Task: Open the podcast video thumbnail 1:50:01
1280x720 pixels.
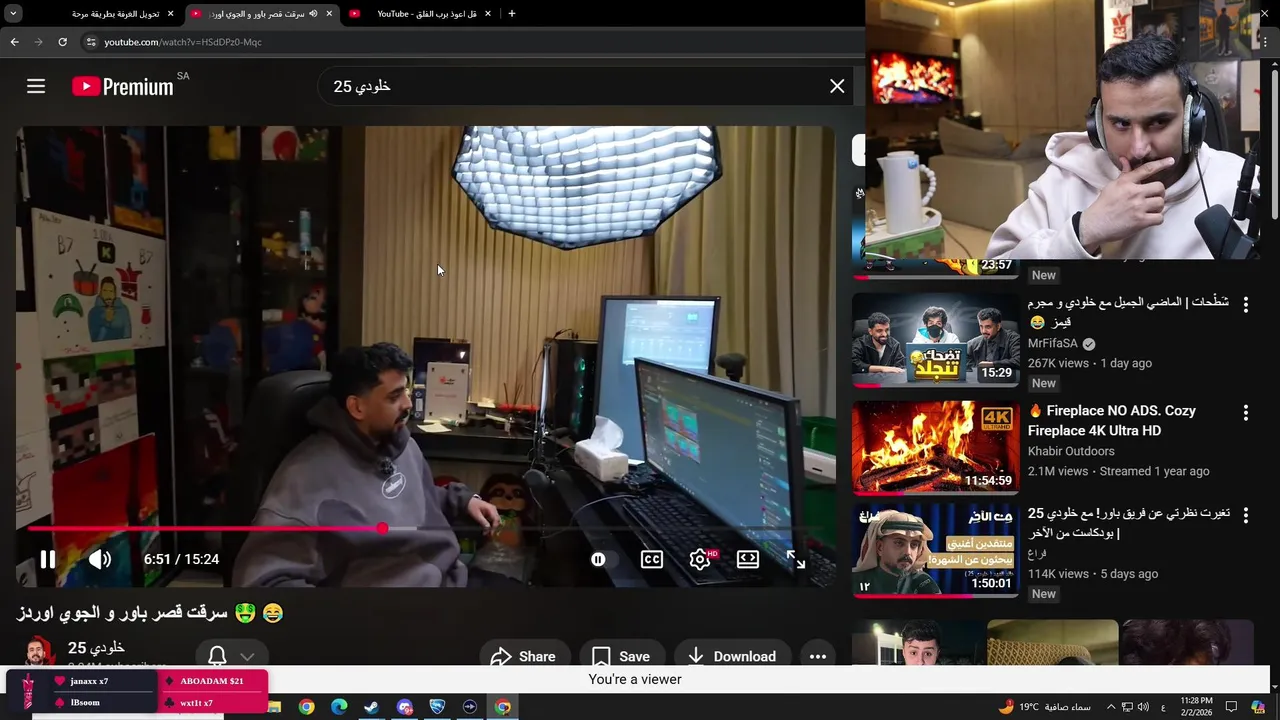Action: (935, 550)
